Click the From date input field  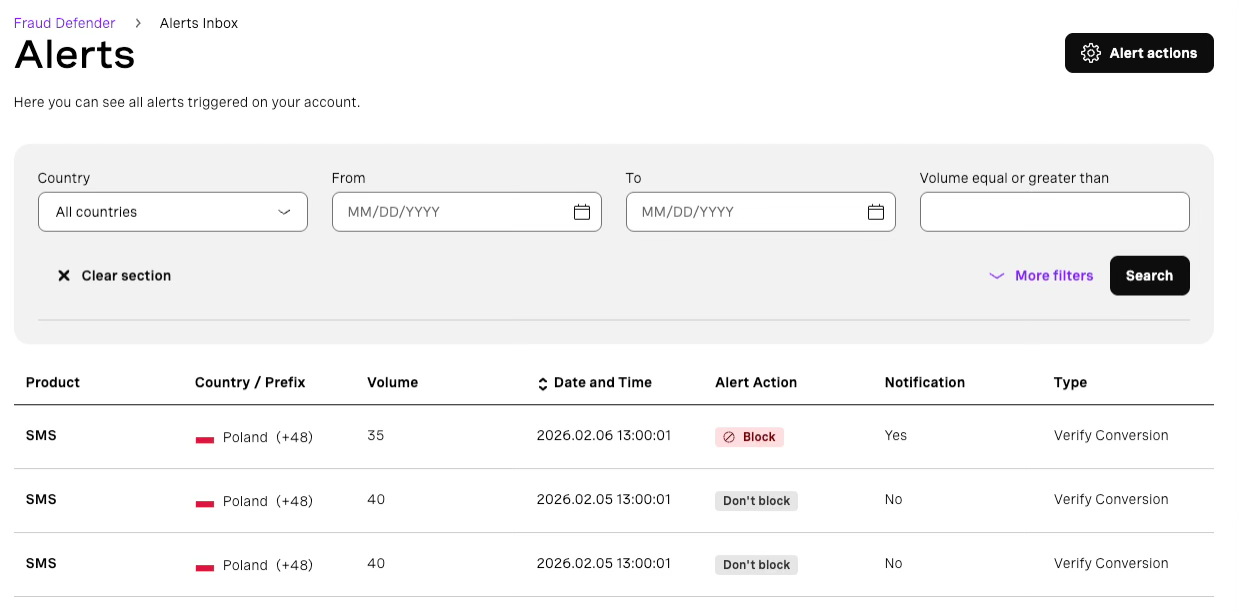467,212
